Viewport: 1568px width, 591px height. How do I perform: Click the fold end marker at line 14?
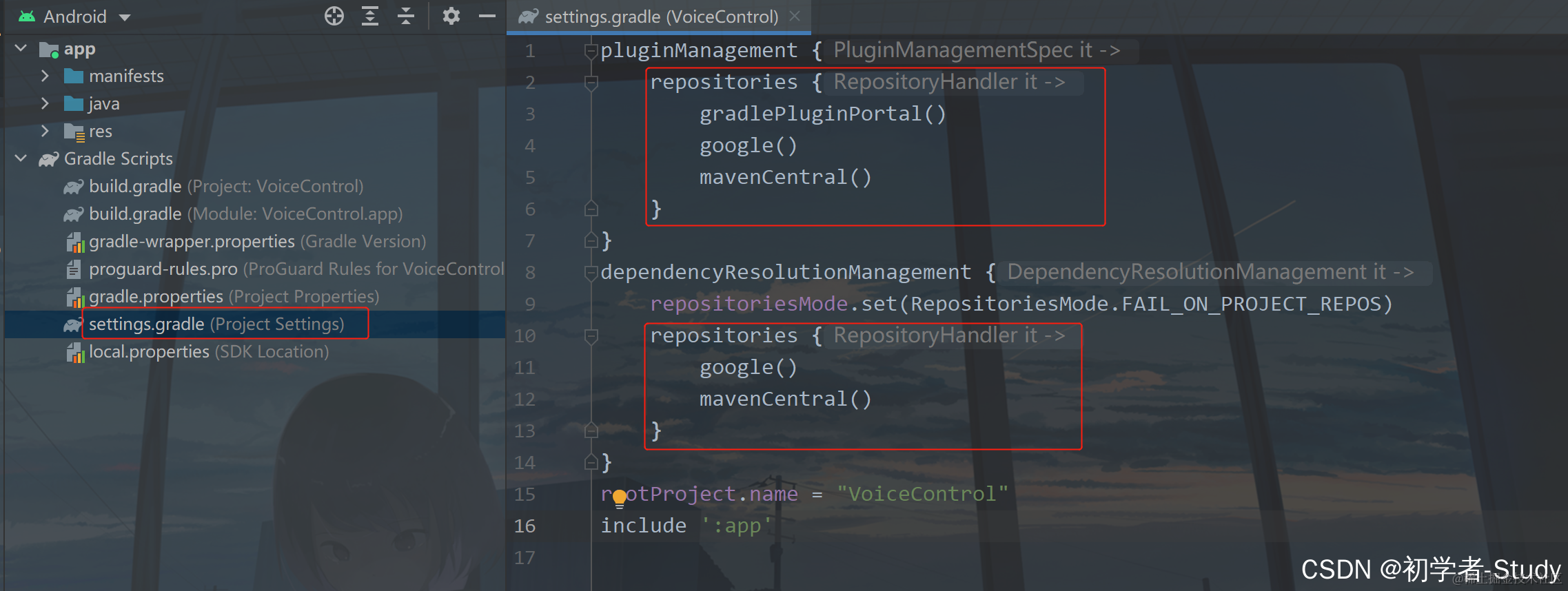pyautogui.click(x=591, y=462)
